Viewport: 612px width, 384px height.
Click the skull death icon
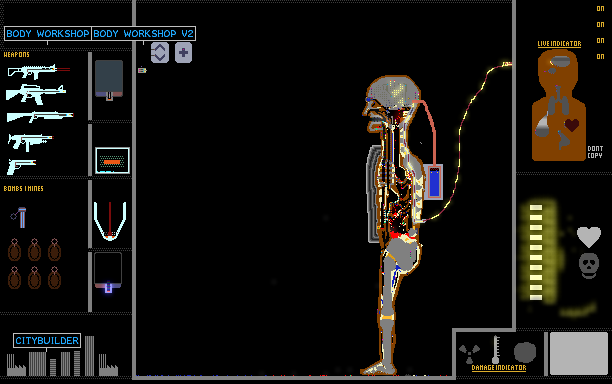pos(589,266)
